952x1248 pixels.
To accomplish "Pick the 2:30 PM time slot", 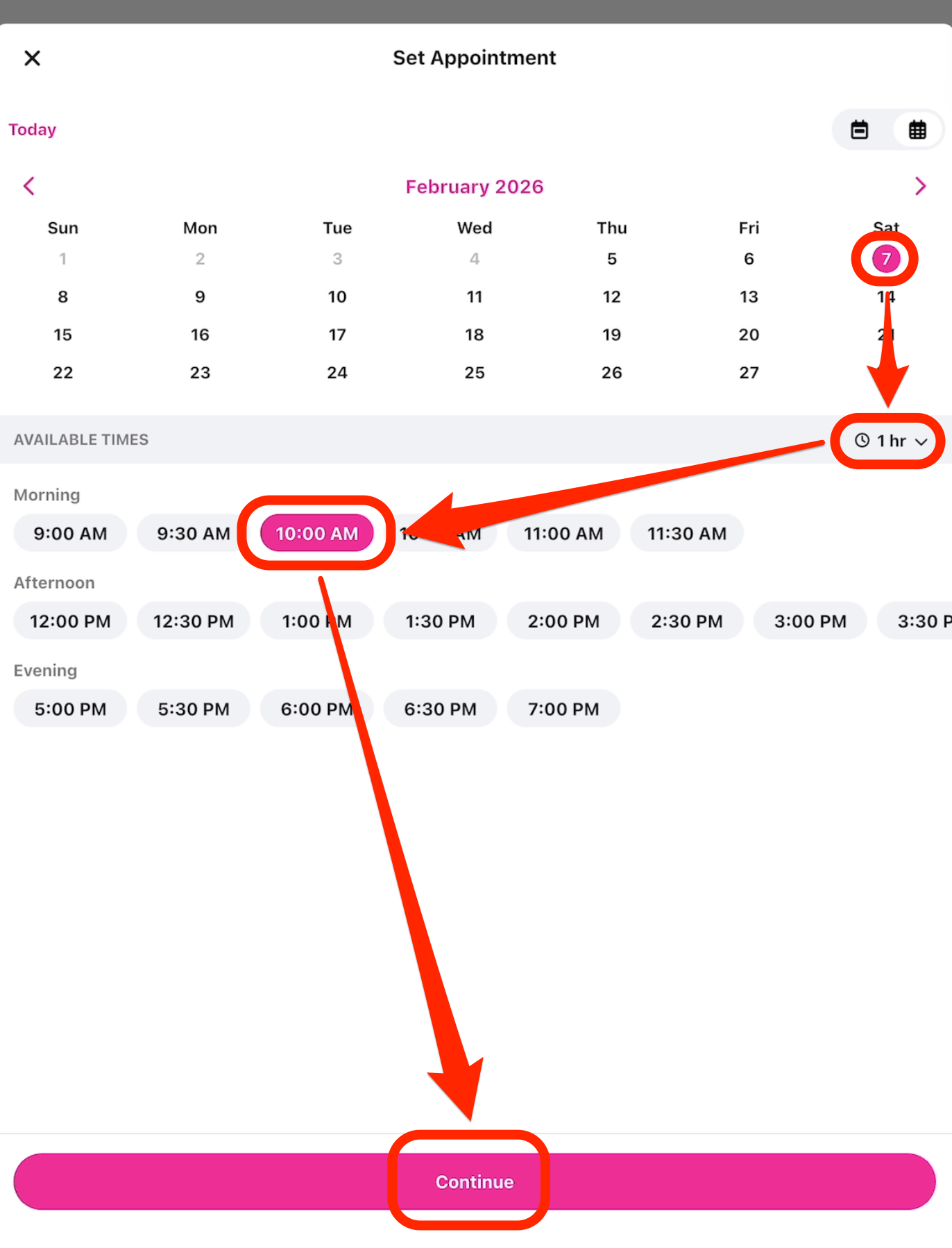I will tap(686, 621).
